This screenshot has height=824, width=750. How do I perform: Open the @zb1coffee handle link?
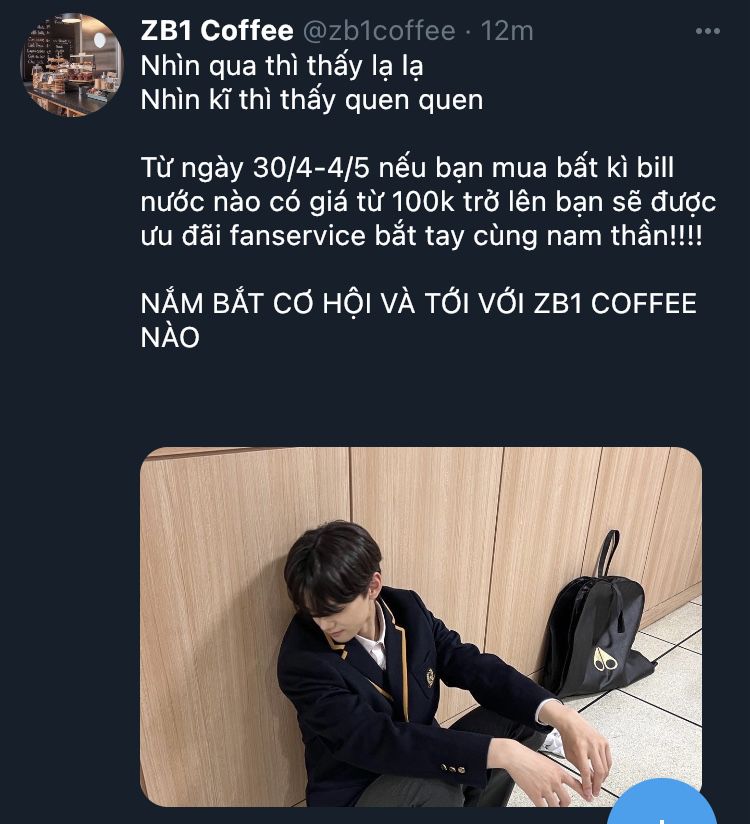coord(379,30)
